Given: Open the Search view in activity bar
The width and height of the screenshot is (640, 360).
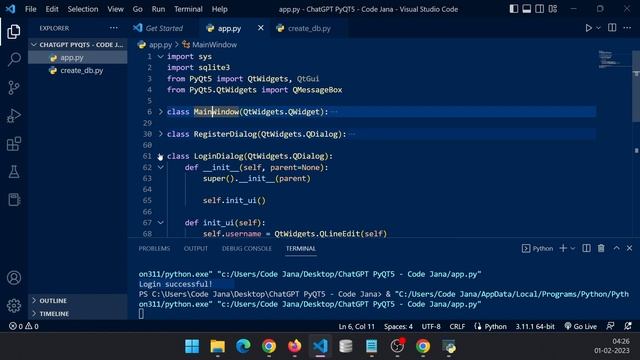Looking at the screenshot, I should (14, 60).
